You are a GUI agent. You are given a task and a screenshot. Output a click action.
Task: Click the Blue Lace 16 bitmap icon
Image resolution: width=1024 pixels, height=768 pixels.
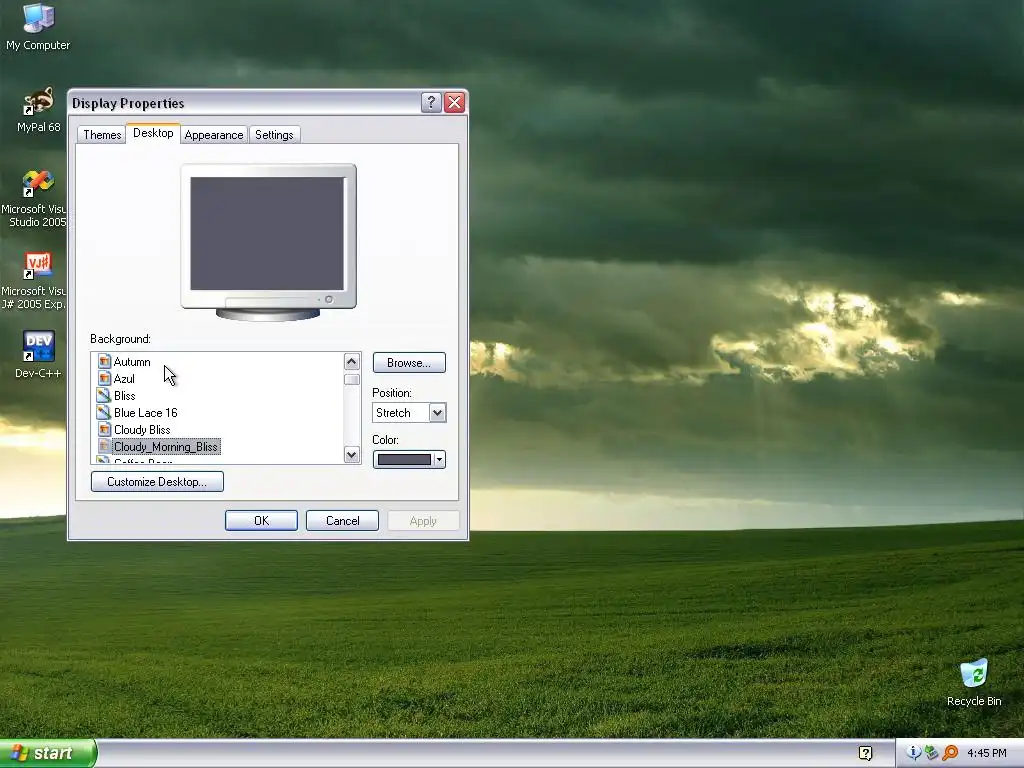pyautogui.click(x=104, y=412)
